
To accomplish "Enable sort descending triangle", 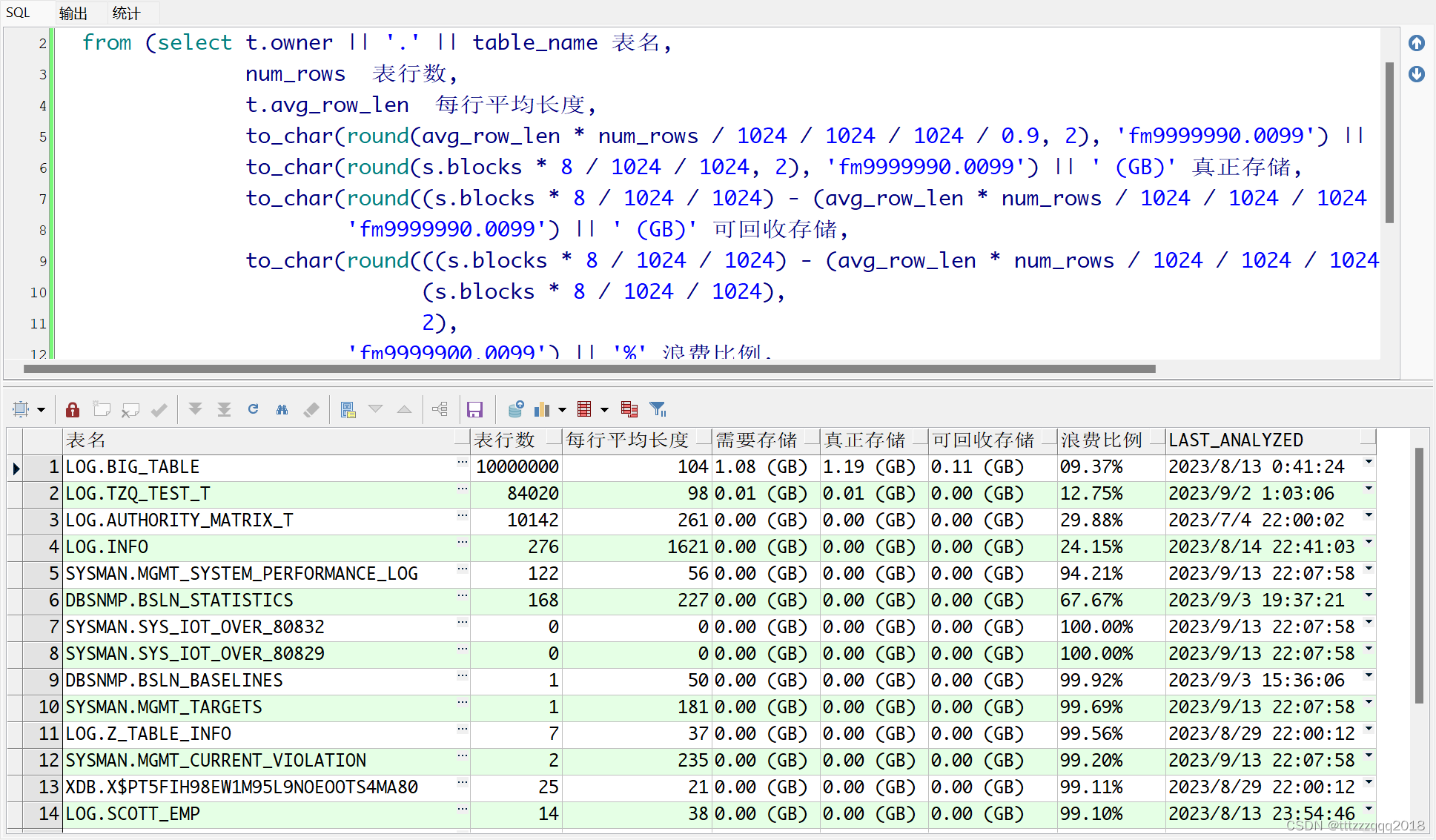I will [x=376, y=409].
